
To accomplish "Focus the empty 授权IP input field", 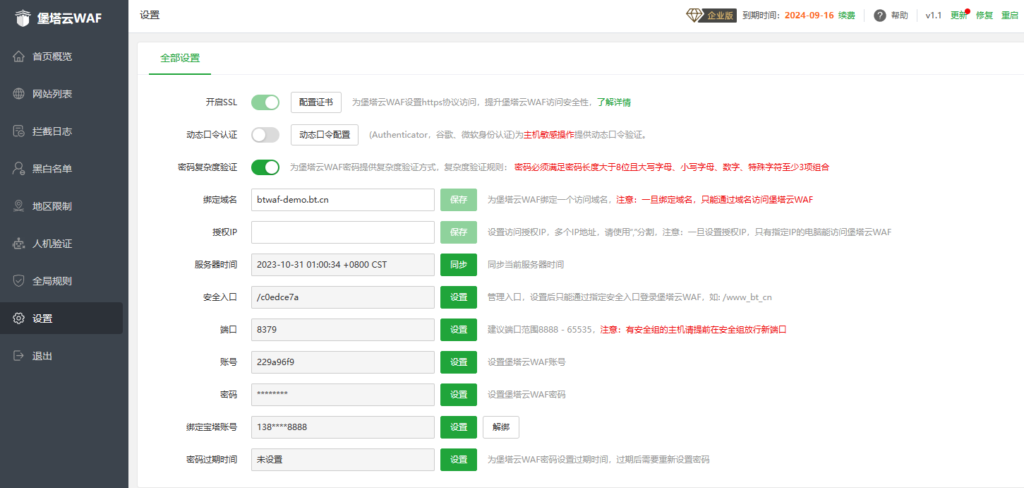I will 343,232.
